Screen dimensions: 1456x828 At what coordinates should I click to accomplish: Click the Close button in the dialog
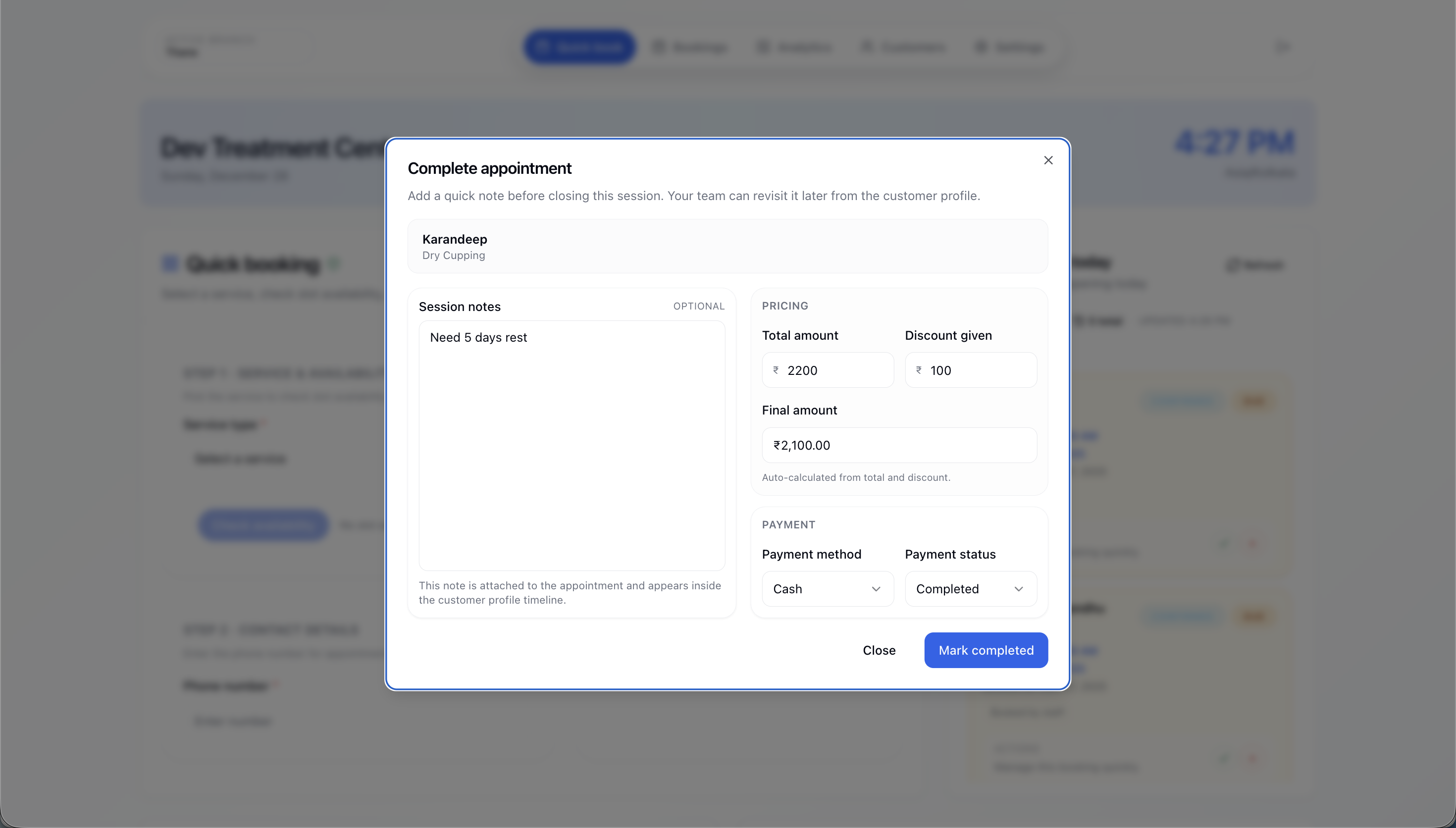(x=879, y=650)
